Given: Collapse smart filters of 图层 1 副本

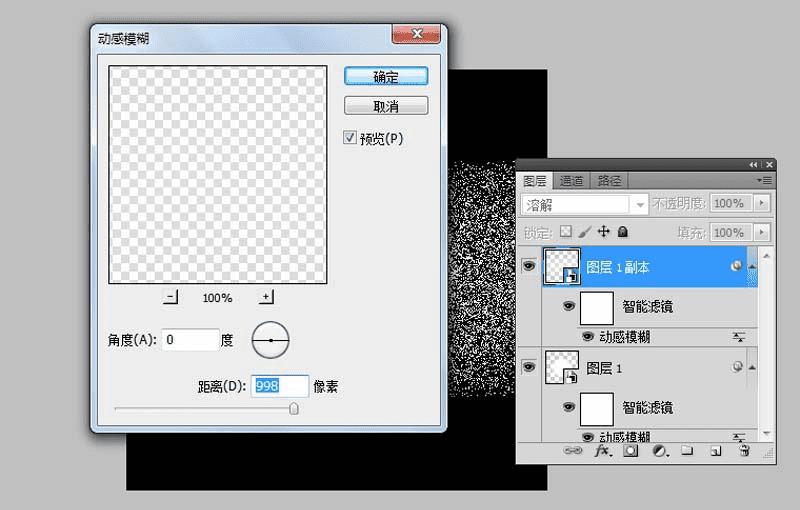Looking at the screenshot, I should click(752, 267).
